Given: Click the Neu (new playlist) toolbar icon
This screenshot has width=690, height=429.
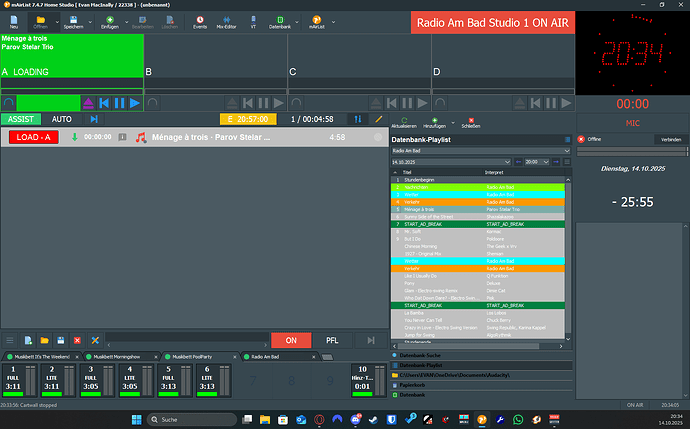Looking at the screenshot, I should click(13, 21).
